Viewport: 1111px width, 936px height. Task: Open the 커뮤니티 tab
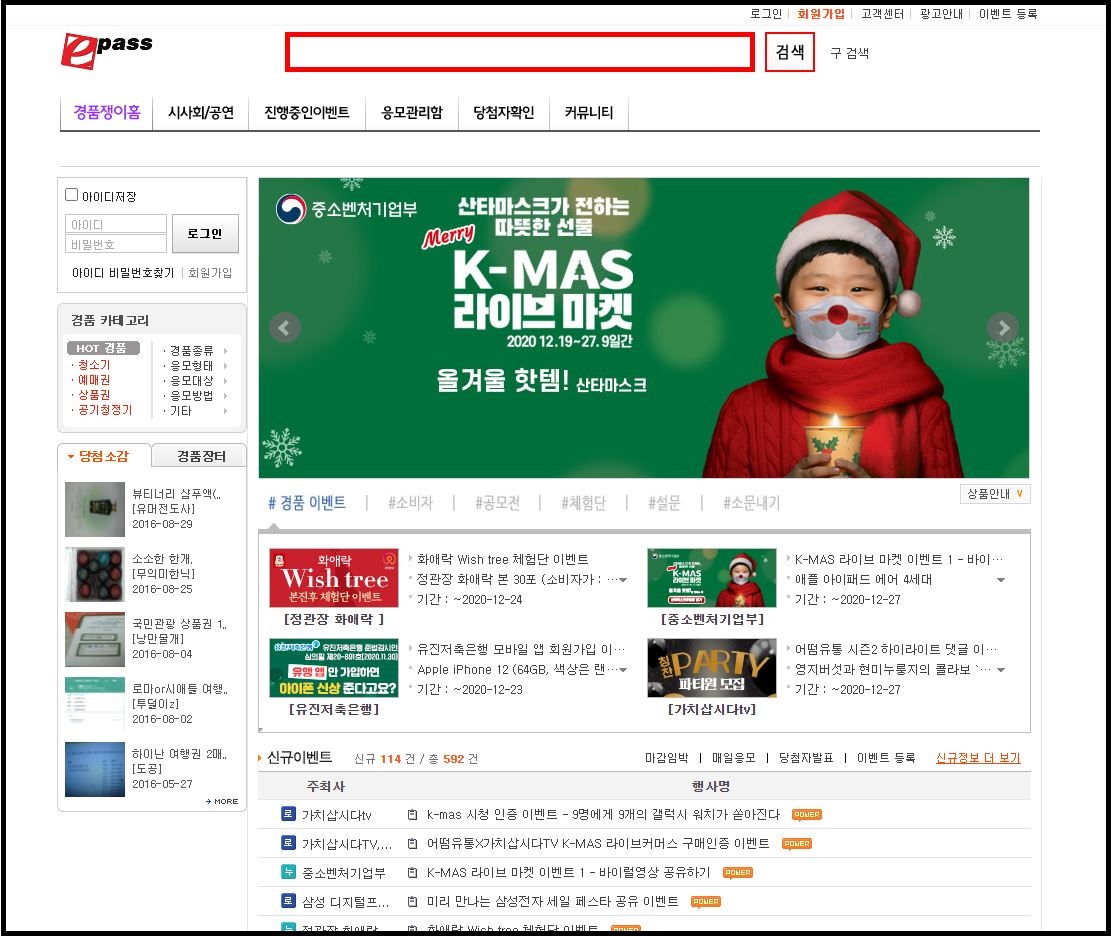589,113
